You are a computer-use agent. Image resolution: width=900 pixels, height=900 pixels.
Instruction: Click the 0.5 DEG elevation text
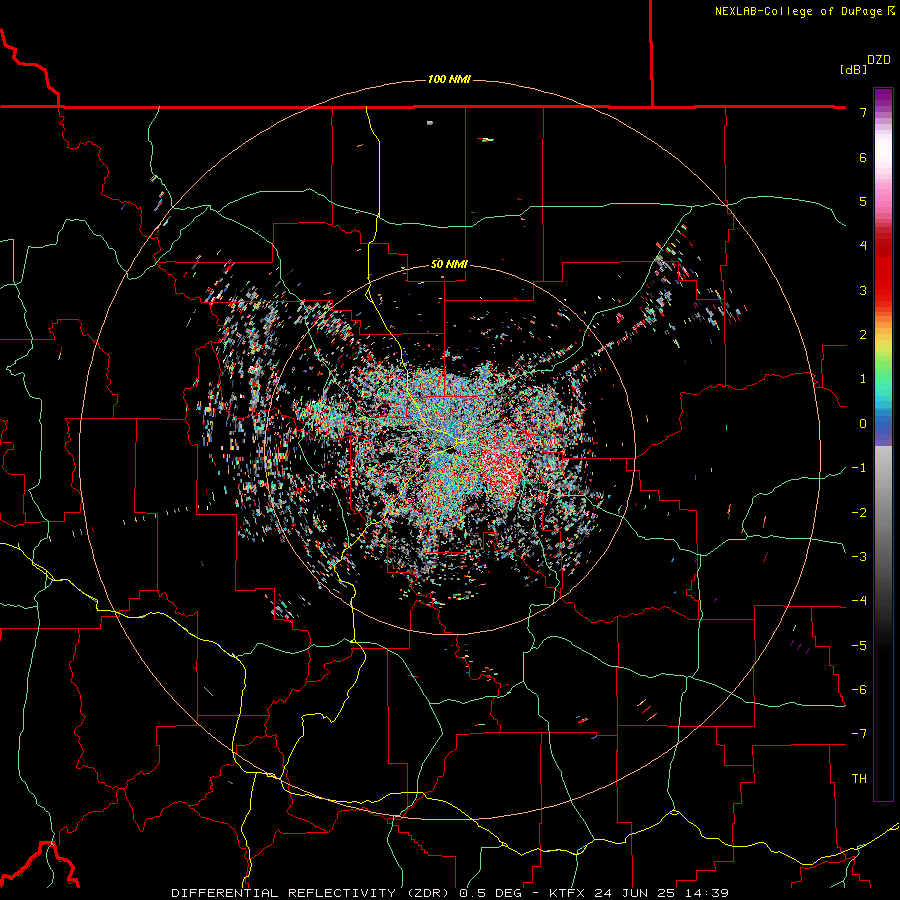click(491, 893)
